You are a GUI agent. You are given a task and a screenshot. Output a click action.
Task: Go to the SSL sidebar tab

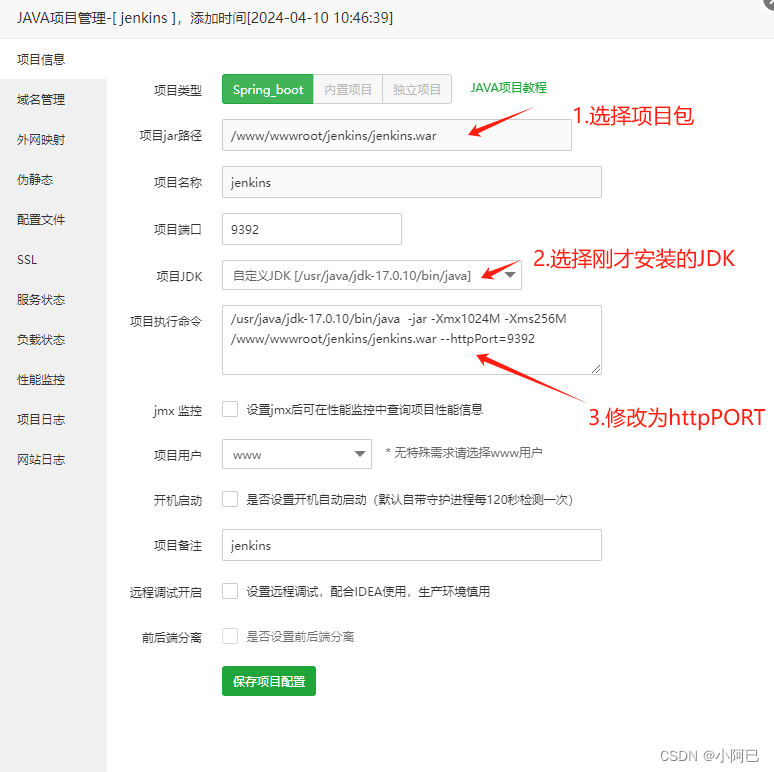(53, 259)
